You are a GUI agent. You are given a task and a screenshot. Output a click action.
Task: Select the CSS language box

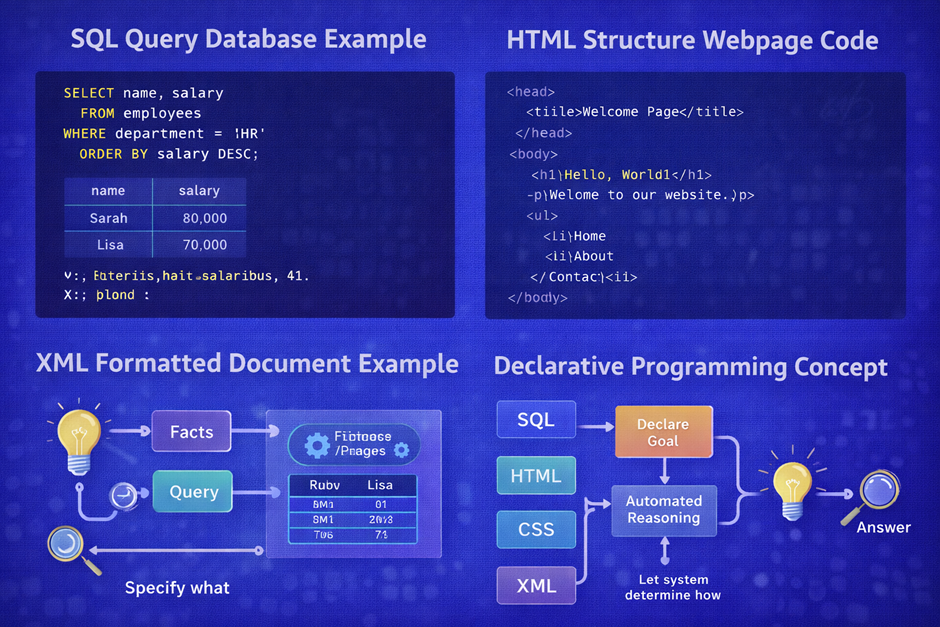pyautogui.click(x=536, y=529)
